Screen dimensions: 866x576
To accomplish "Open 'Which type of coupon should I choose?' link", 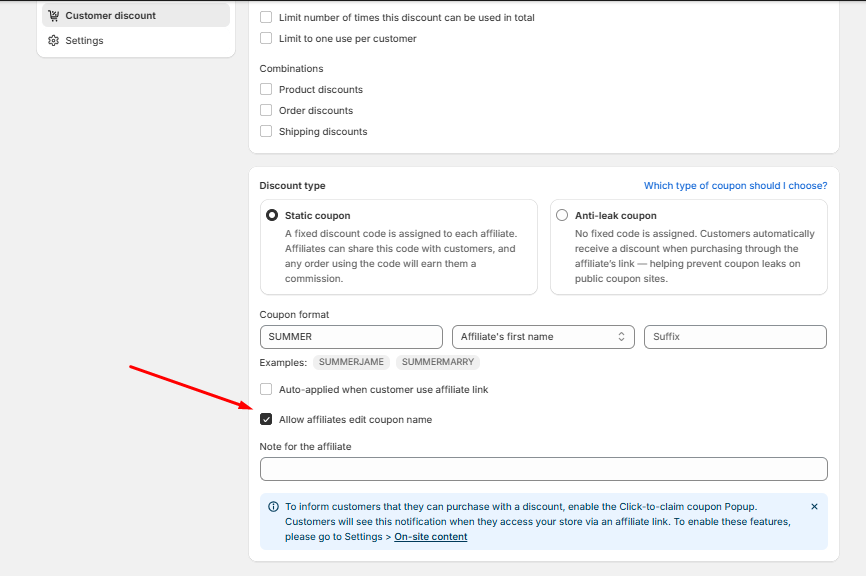I will point(735,186).
